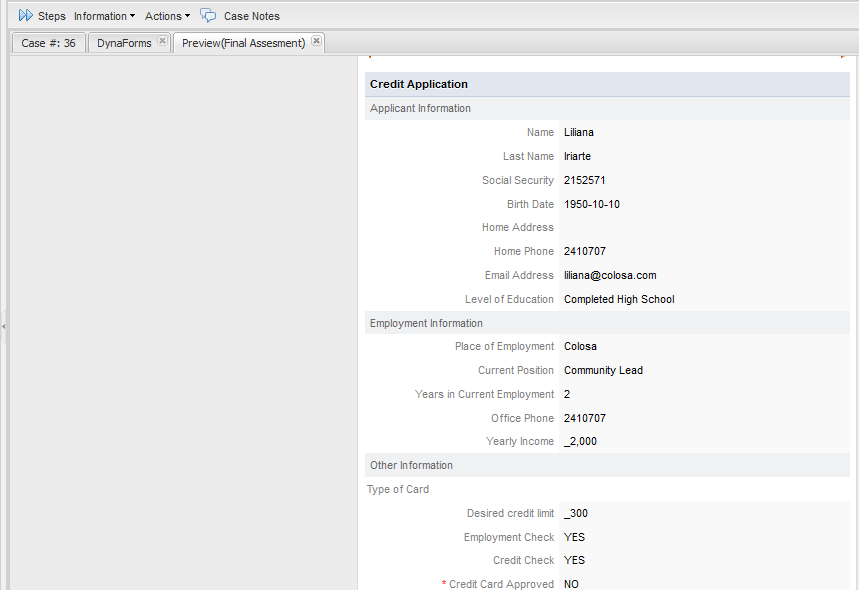Click the Credit Card Approved NO value
The width and height of the screenshot is (859, 590).
pyautogui.click(x=571, y=584)
